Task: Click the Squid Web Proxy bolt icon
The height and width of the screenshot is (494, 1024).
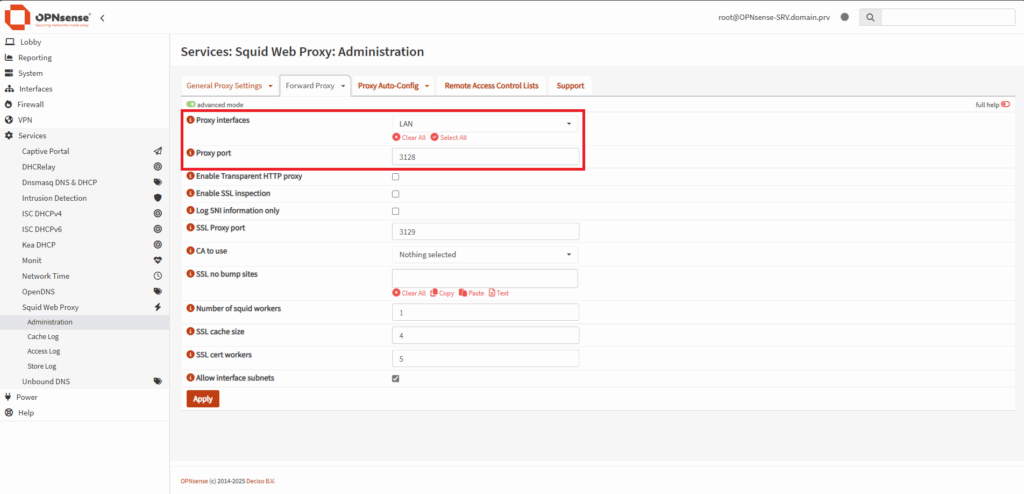Action: [x=157, y=307]
